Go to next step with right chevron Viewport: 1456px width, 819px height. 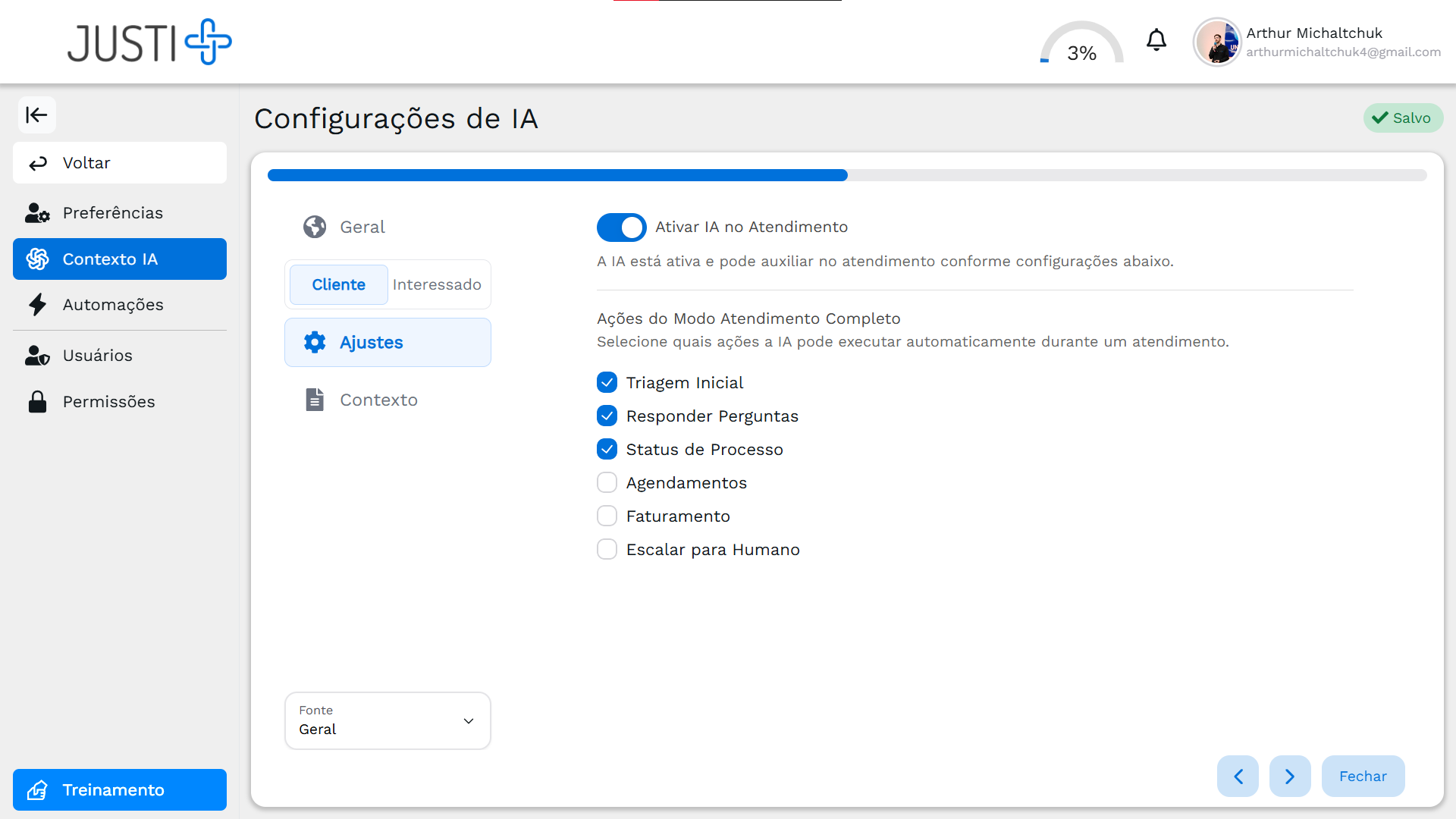tap(1289, 776)
